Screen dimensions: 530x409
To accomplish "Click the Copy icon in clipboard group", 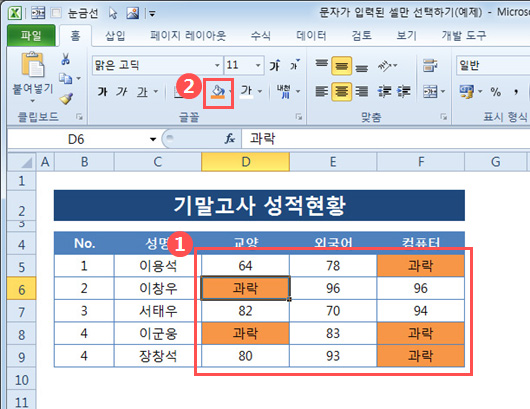I will click(x=66, y=78).
